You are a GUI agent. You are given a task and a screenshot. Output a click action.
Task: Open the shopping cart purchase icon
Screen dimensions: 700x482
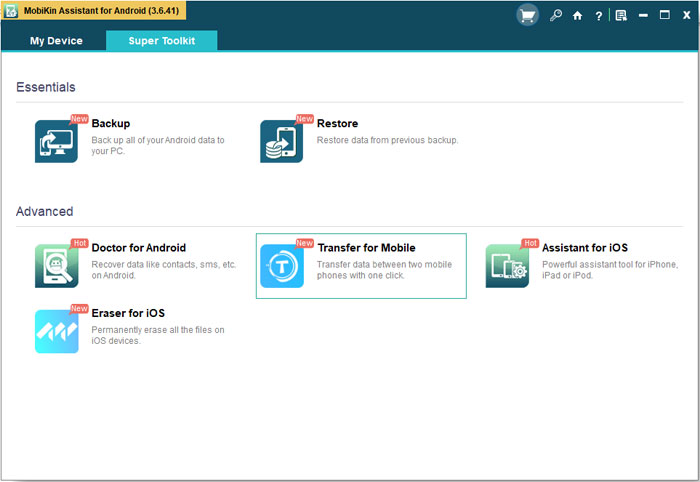[528, 16]
